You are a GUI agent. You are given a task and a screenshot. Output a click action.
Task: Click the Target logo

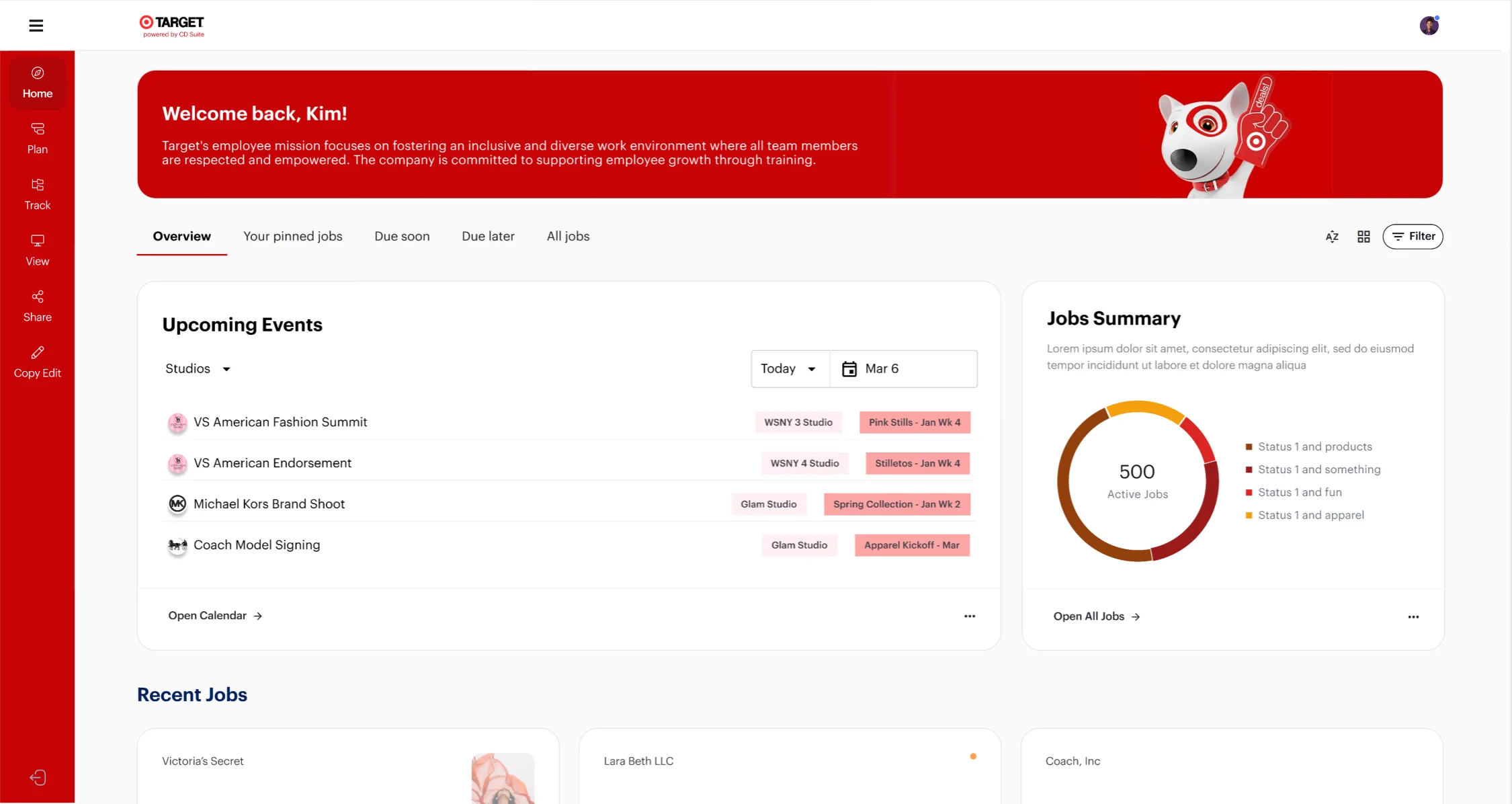pyautogui.click(x=172, y=26)
